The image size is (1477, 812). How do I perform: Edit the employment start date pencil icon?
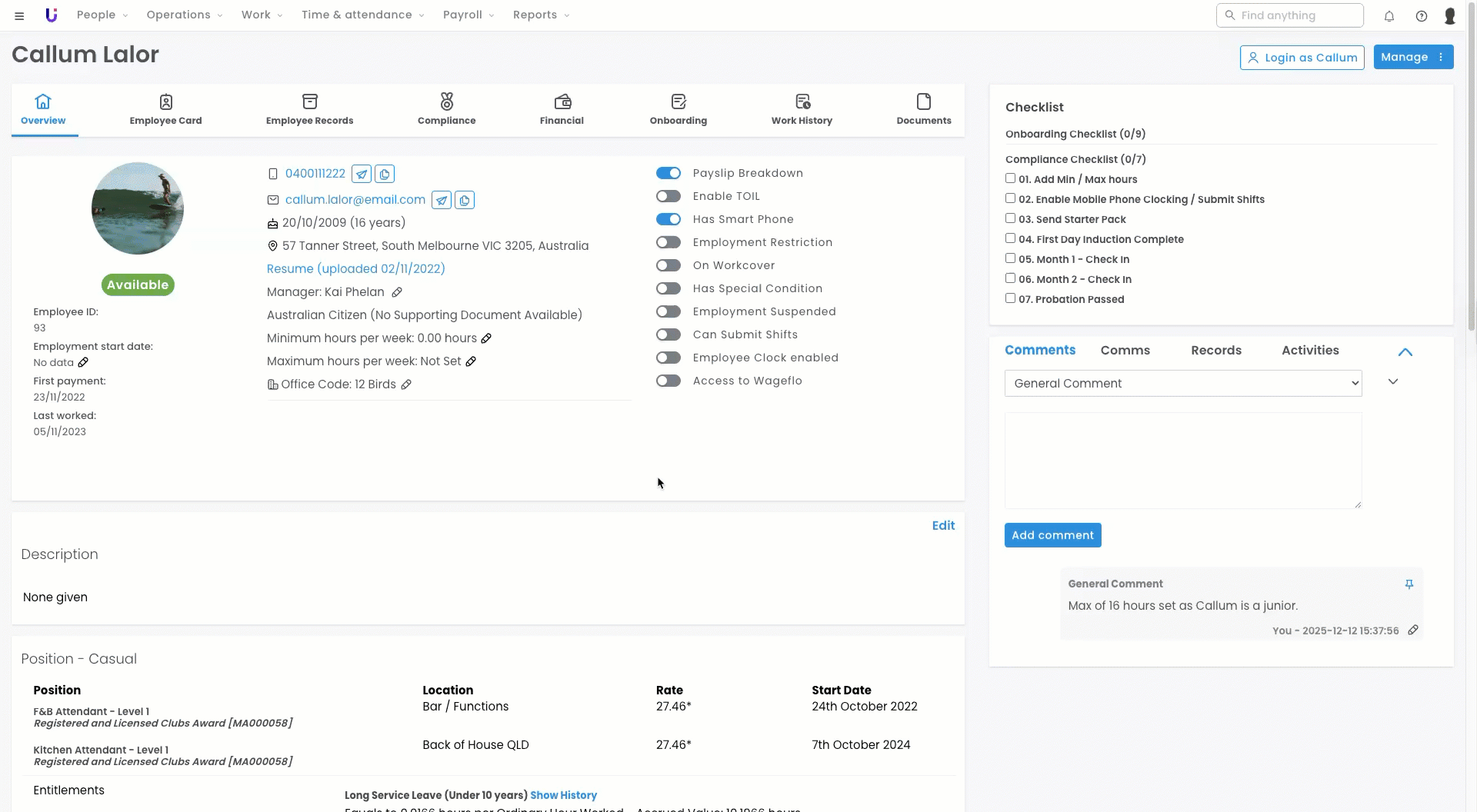(83, 362)
